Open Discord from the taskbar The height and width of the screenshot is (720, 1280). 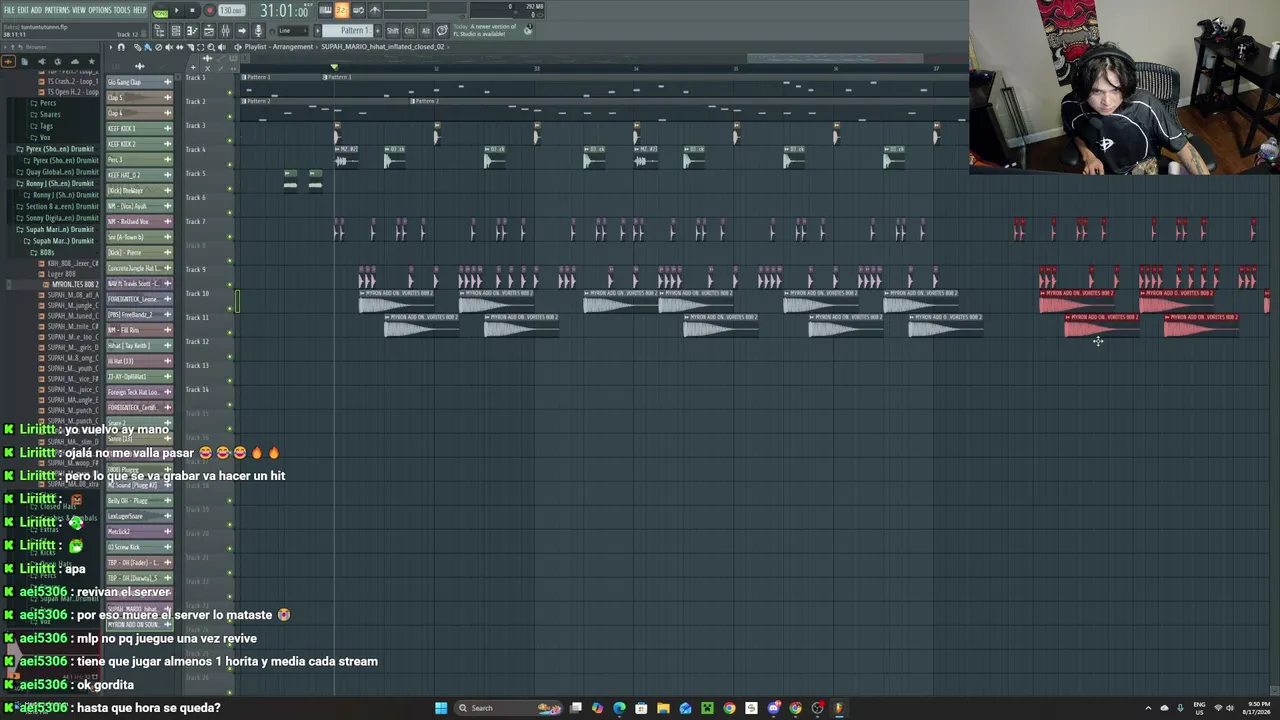(773, 708)
